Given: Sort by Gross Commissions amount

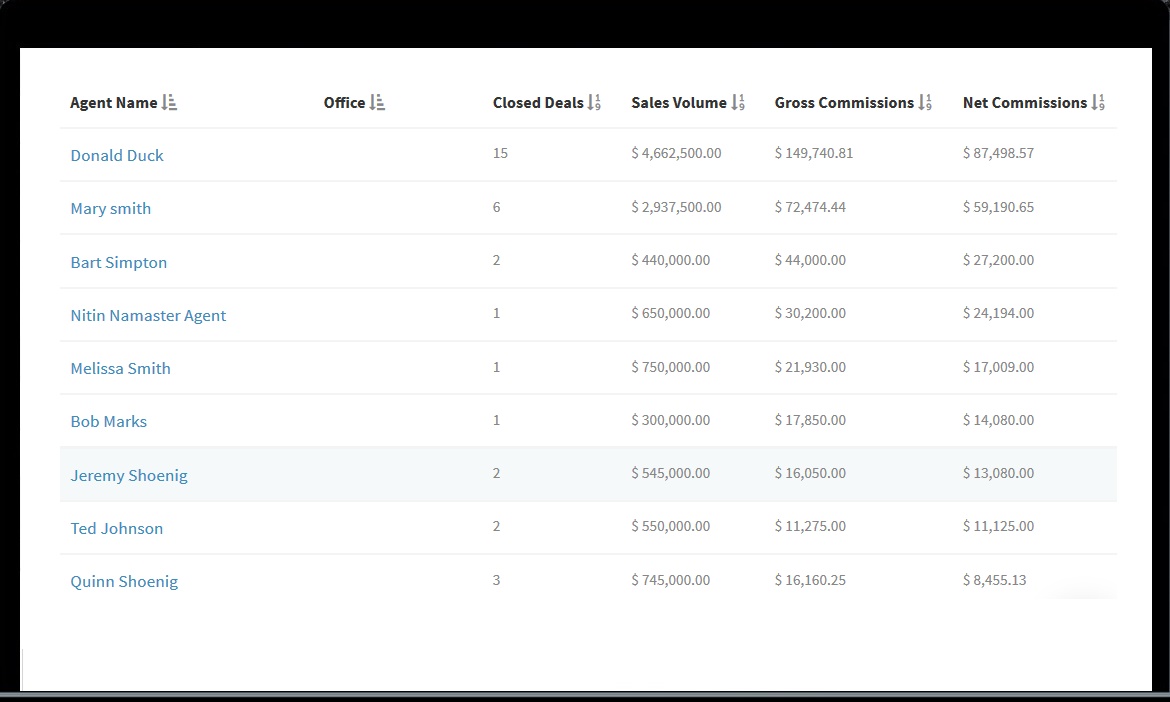Looking at the screenshot, I should [x=925, y=101].
